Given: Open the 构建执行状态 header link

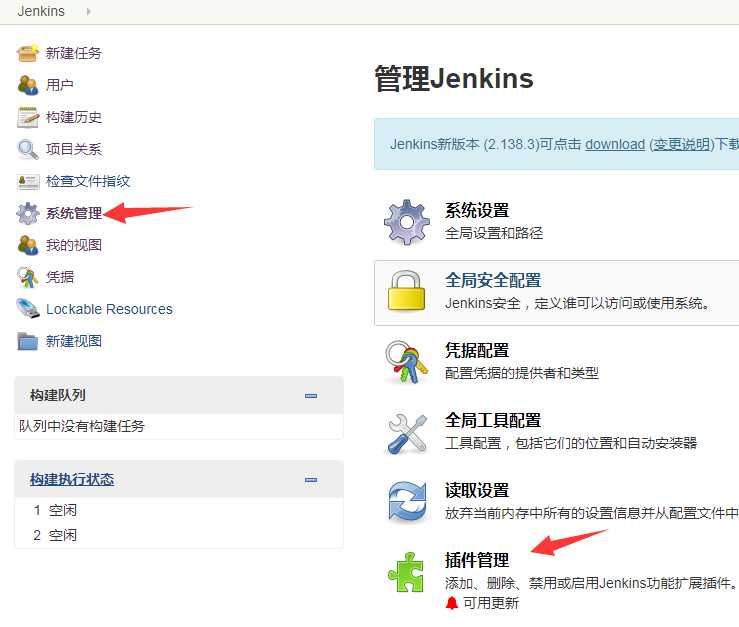Looking at the screenshot, I should point(72,479).
